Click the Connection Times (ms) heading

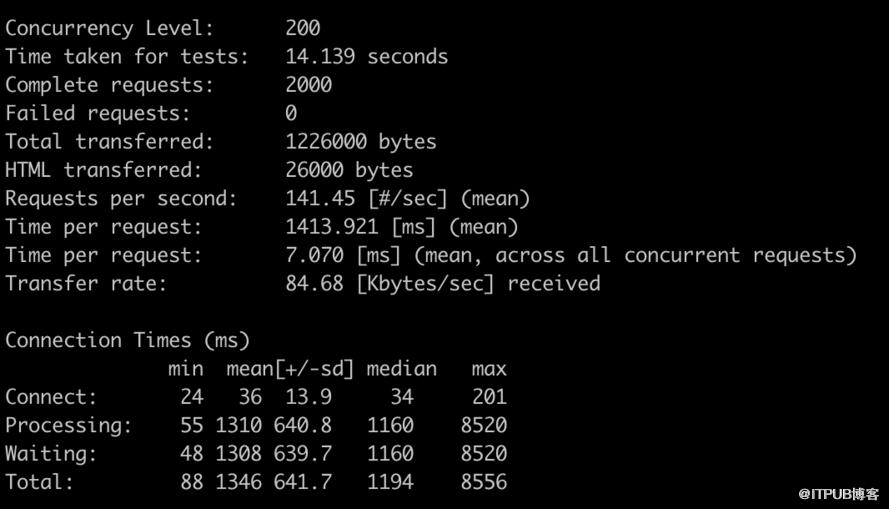coord(128,340)
